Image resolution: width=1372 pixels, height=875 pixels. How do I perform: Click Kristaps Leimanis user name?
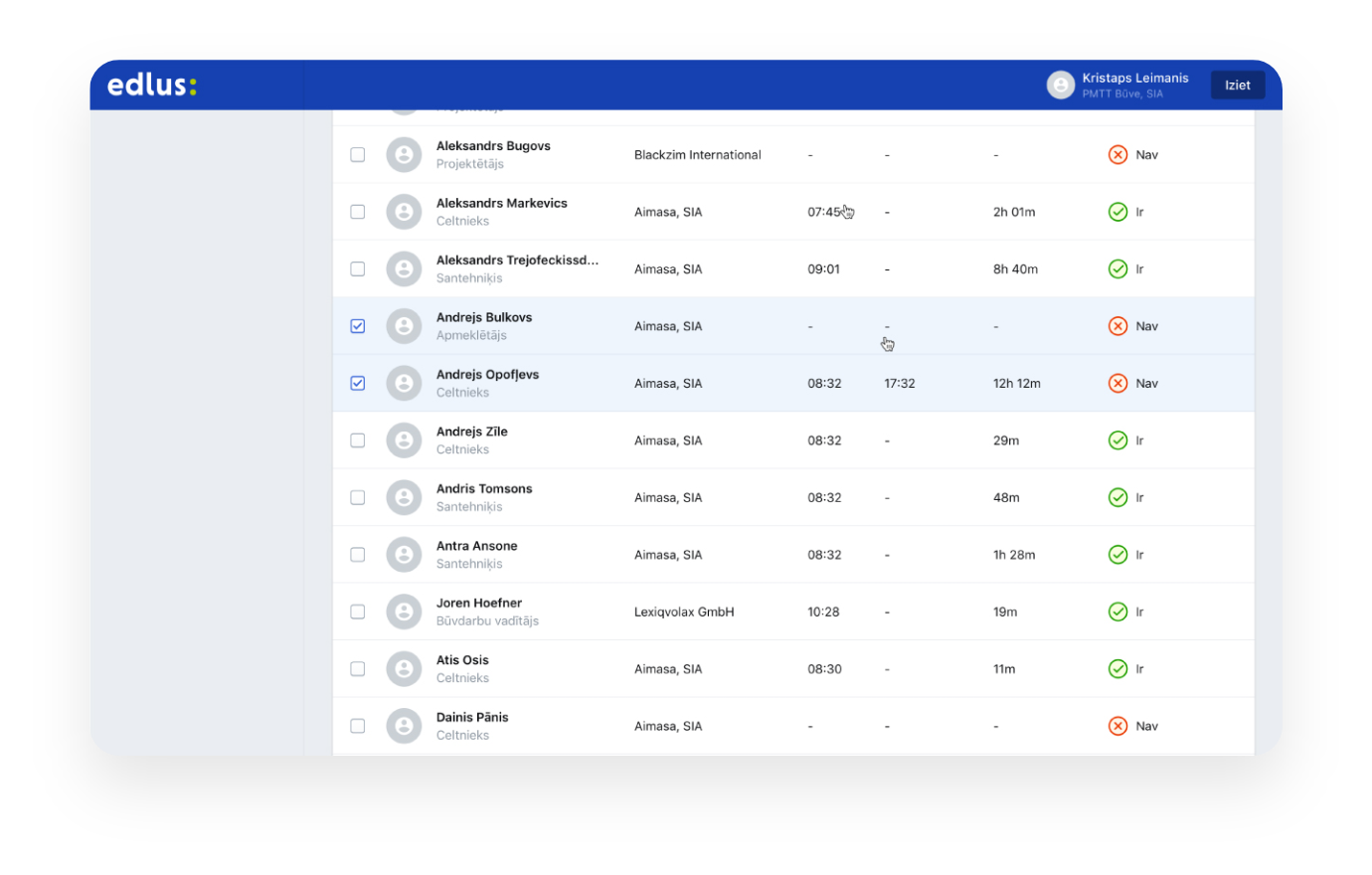pos(1135,79)
